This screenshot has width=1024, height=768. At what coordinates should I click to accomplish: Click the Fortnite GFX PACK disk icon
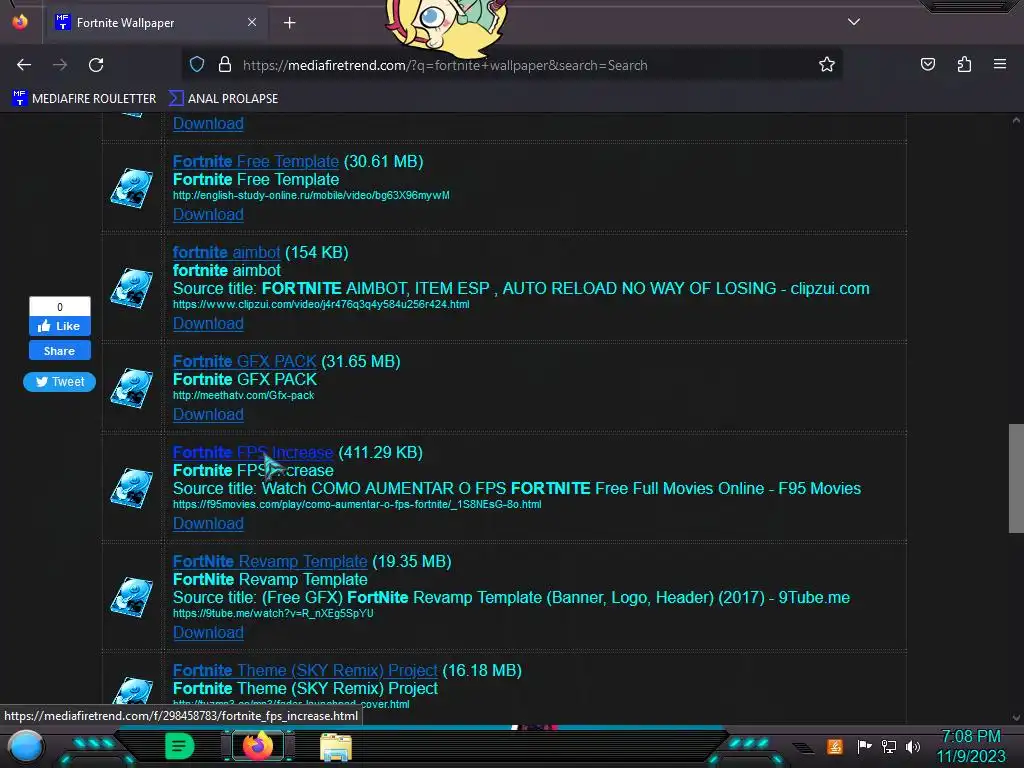(x=132, y=388)
